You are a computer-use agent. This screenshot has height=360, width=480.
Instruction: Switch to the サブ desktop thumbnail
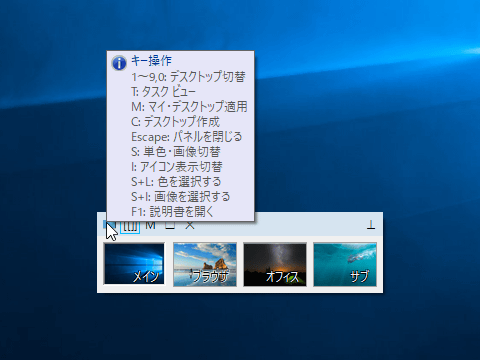click(x=345, y=264)
